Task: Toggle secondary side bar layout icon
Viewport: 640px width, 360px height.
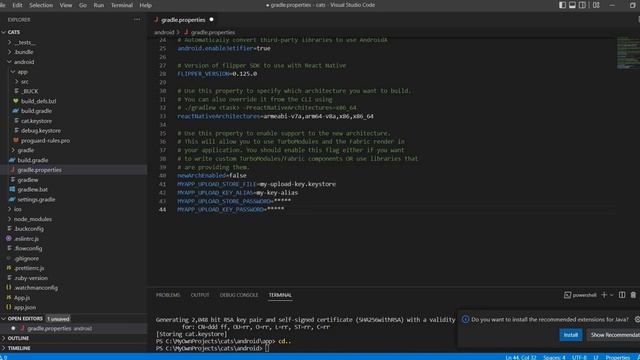Action: 582,5
